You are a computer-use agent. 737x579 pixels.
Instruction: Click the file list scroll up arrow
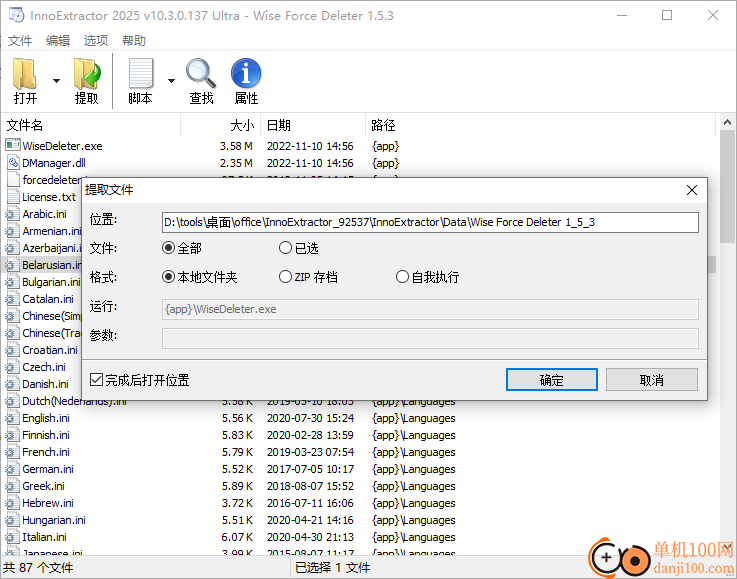click(x=727, y=122)
